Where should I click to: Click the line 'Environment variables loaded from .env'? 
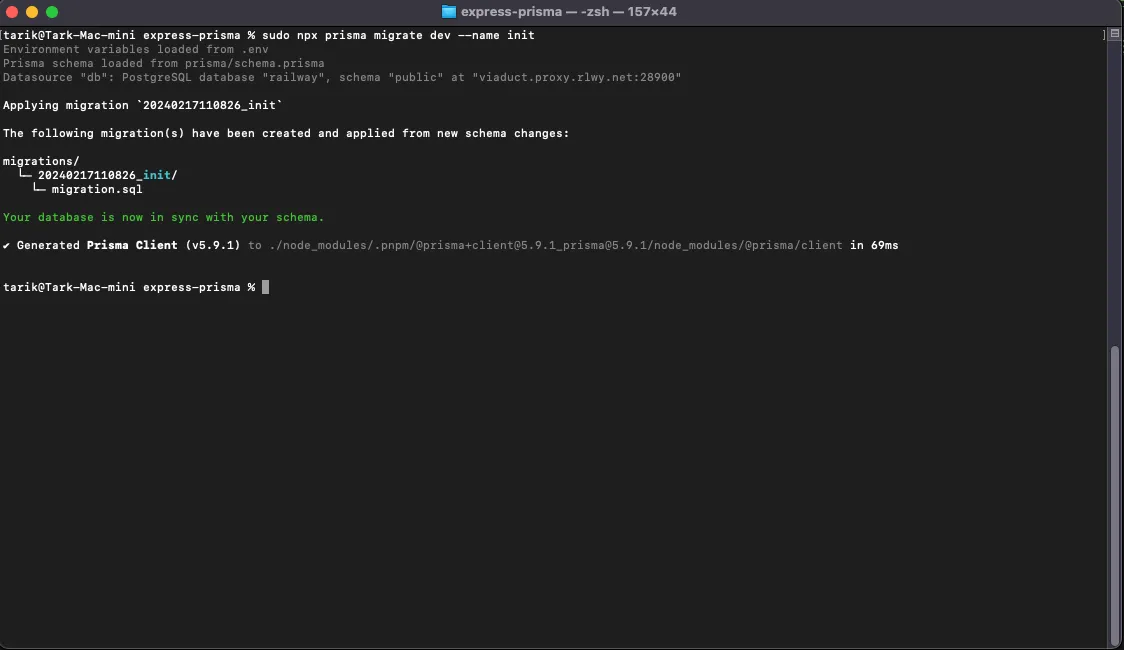(x=135, y=49)
